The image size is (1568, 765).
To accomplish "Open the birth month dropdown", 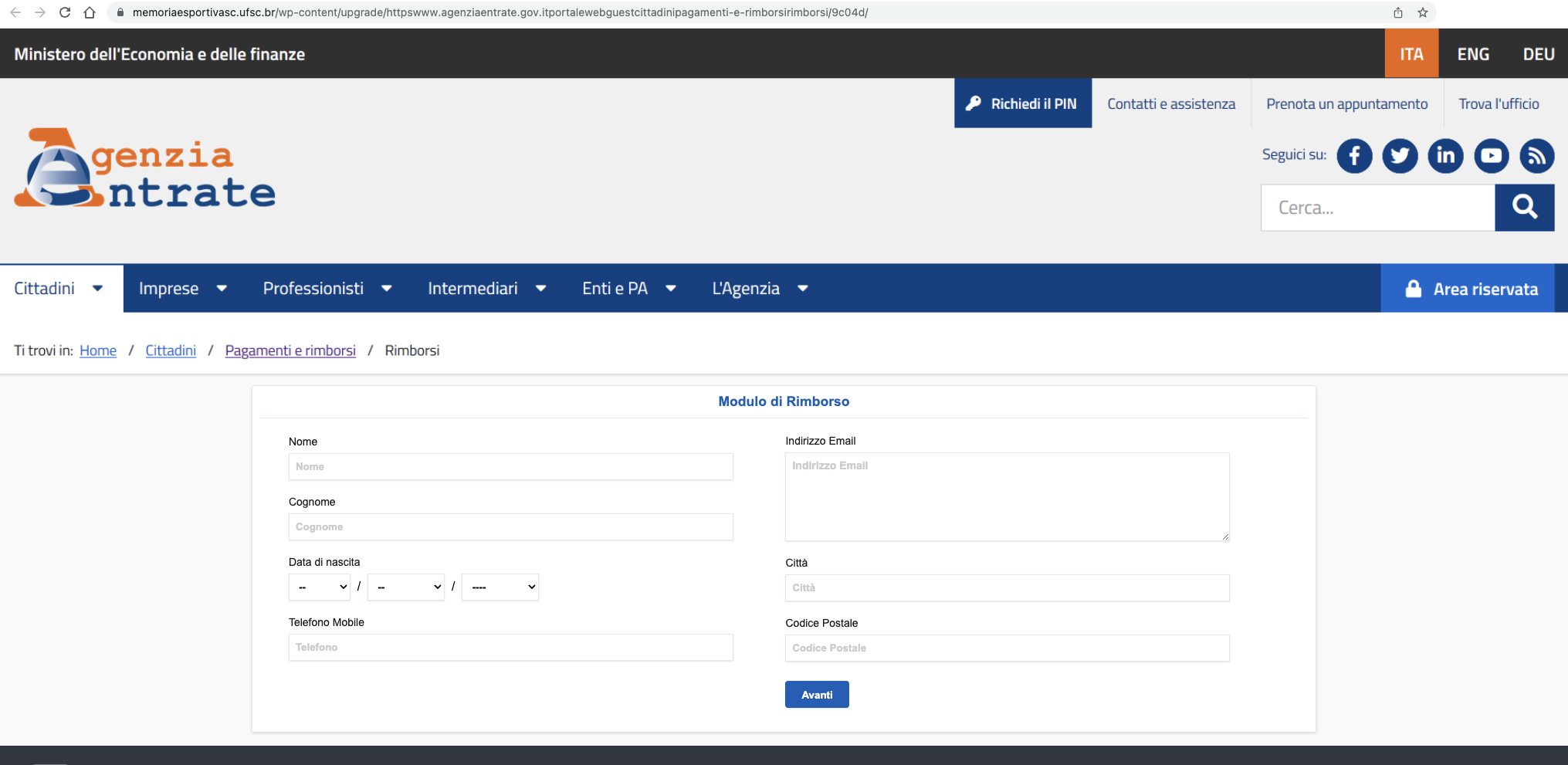I will coord(406,587).
